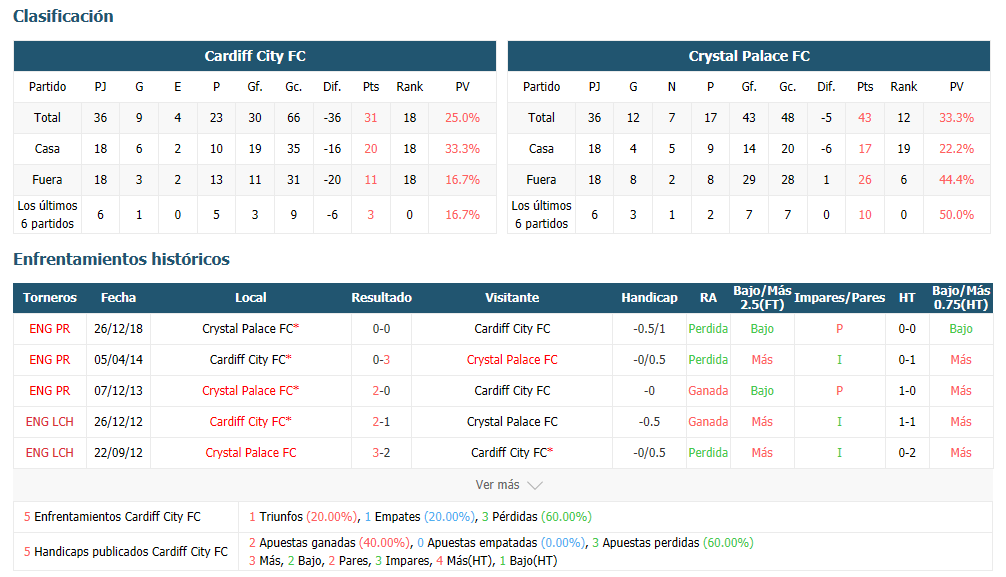Click the Cardiff City FC table header
The image size is (1006, 577).
pyautogui.click(x=255, y=56)
